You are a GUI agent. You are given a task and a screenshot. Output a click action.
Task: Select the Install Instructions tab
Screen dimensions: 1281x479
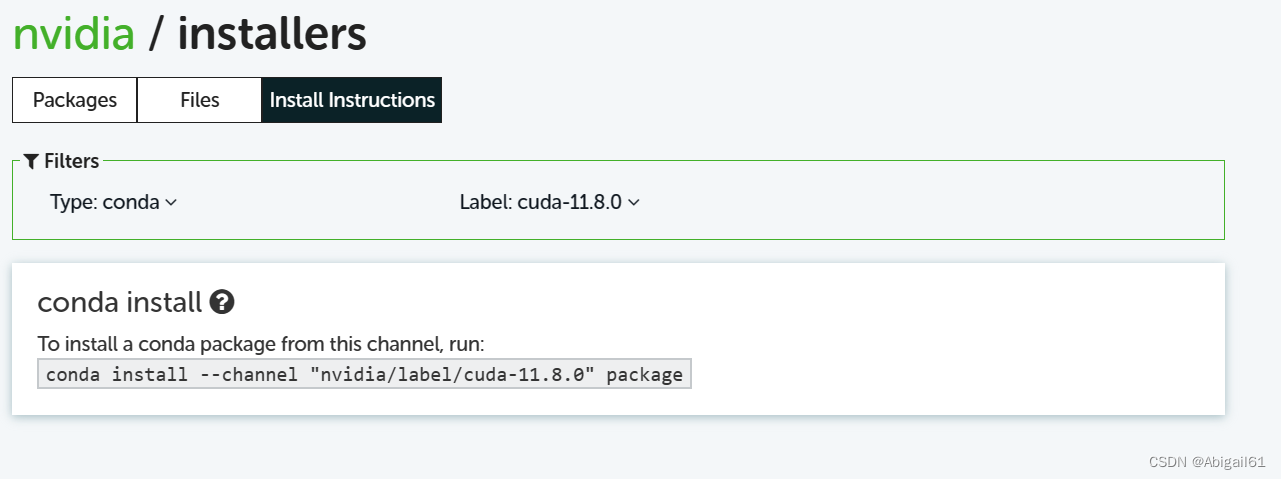352,100
